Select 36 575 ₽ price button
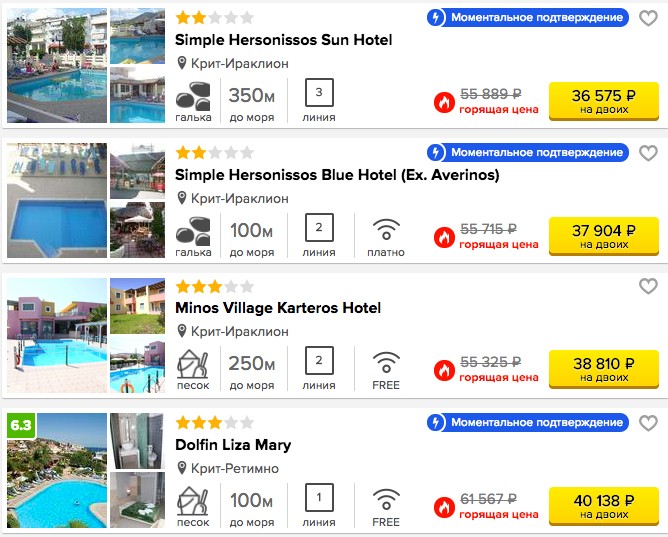The width and height of the screenshot is (668, 537). click(x=604, y=101)
